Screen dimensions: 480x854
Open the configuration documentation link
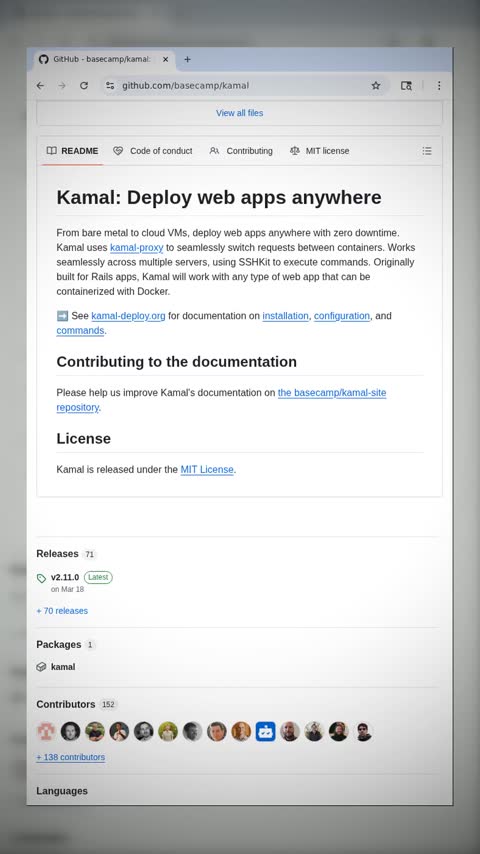pos(342,316)
